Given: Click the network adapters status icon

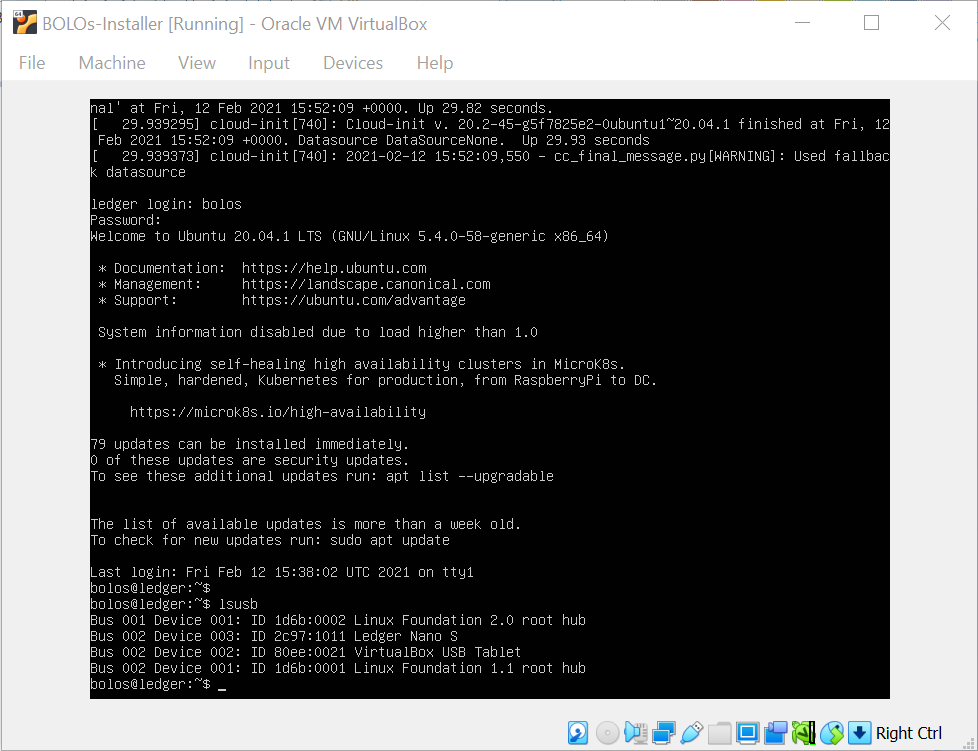Looking at the screenshot, I should (x=663, y=733).
